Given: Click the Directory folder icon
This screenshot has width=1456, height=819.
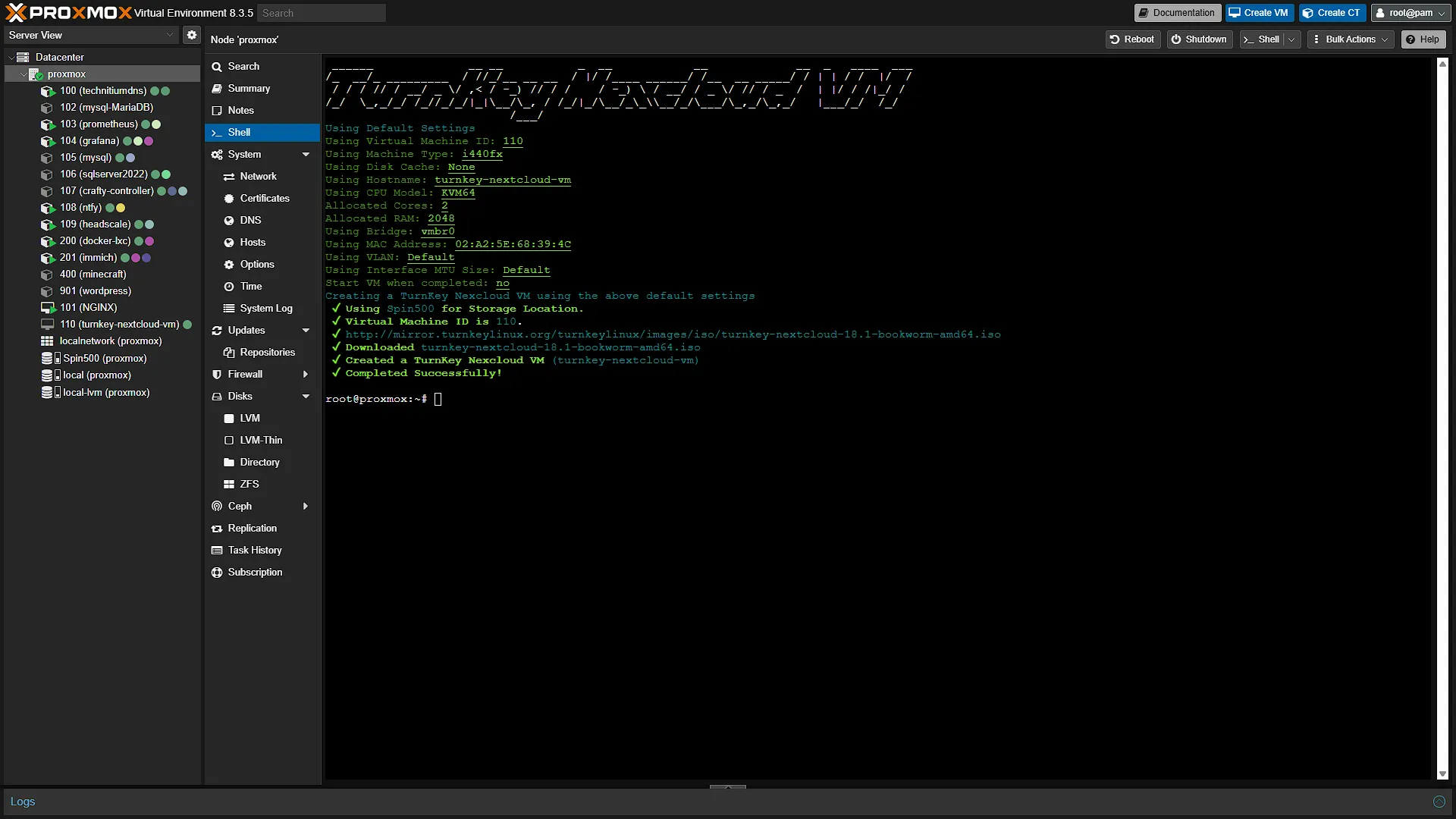Looking at the screenshot, I should click(229, 463).
